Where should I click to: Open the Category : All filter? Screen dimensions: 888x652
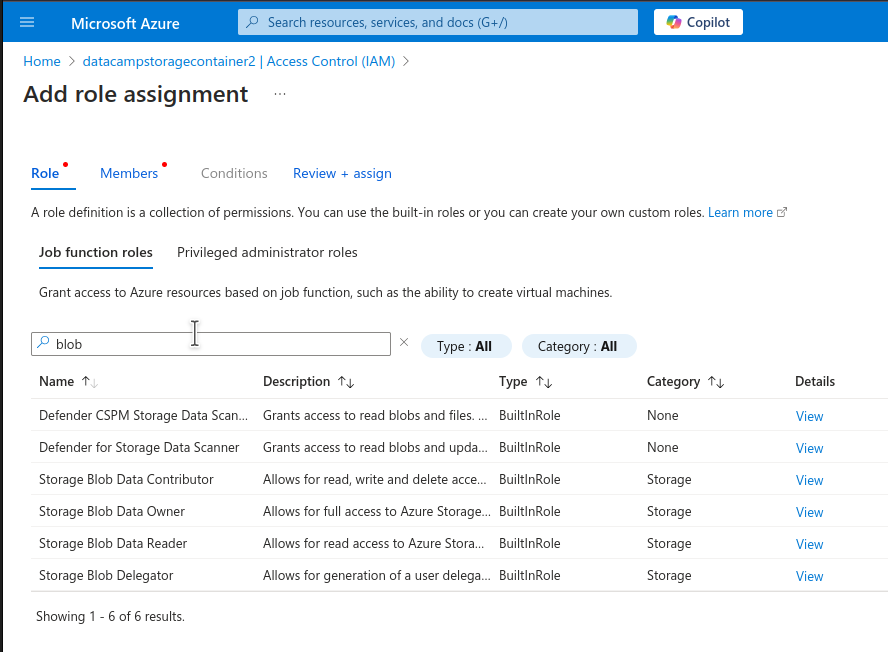coord(579,346)
